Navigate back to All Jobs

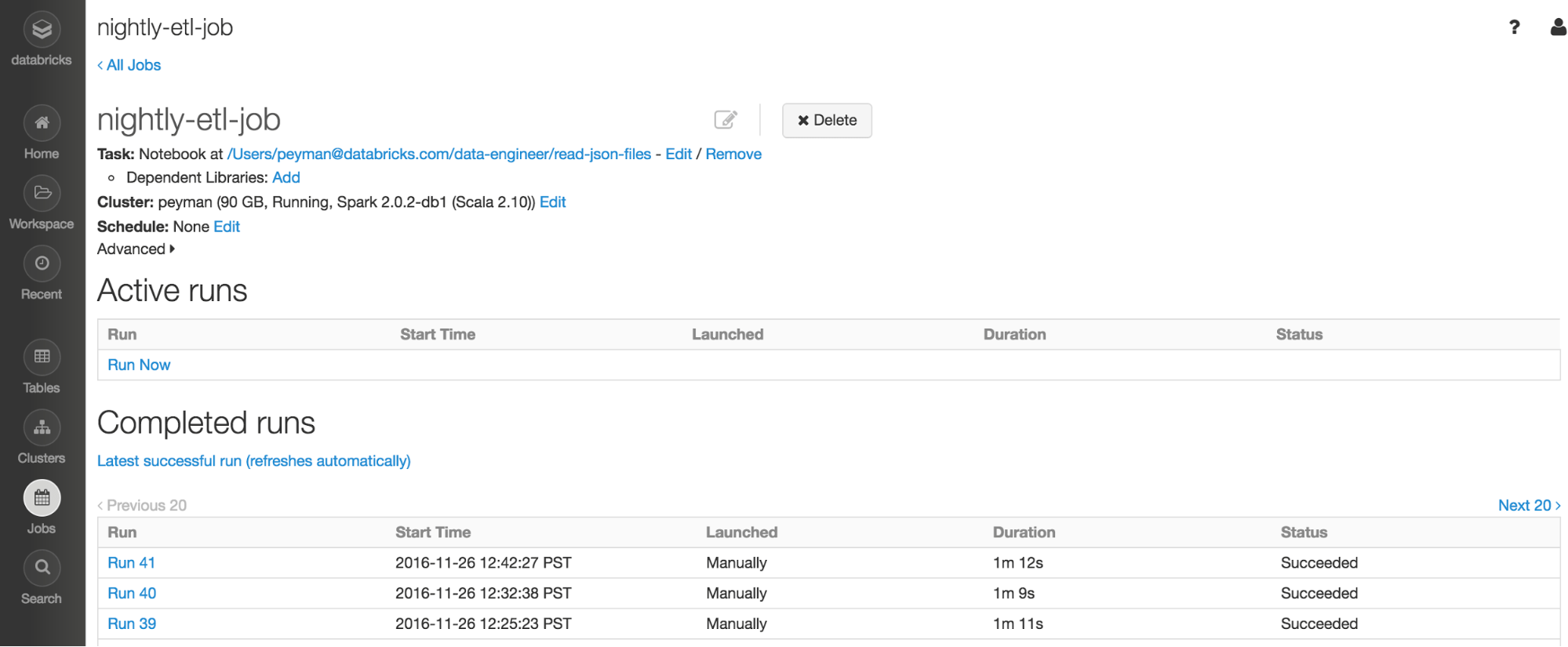point(129,65)
